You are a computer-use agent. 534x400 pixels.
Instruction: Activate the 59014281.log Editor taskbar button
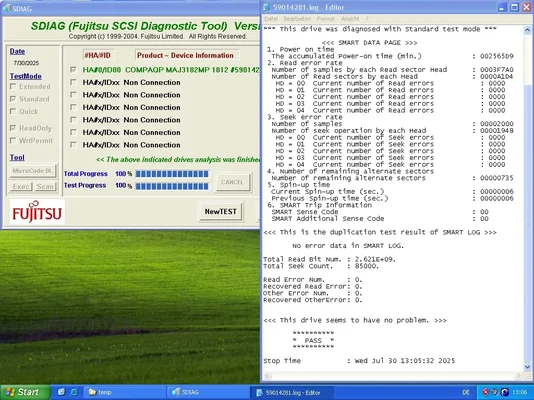coord(292,392)
